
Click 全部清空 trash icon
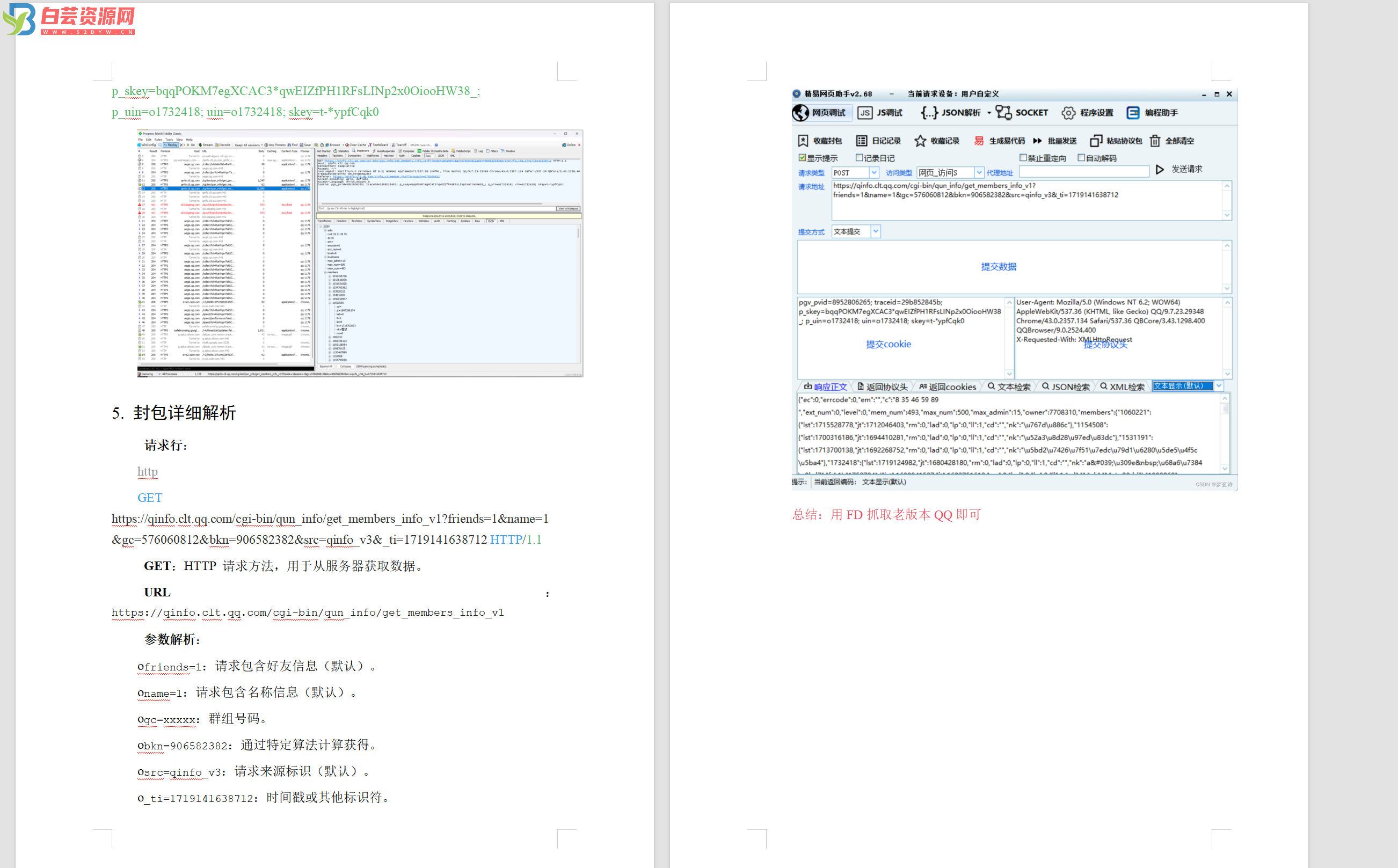[1155, 141]
